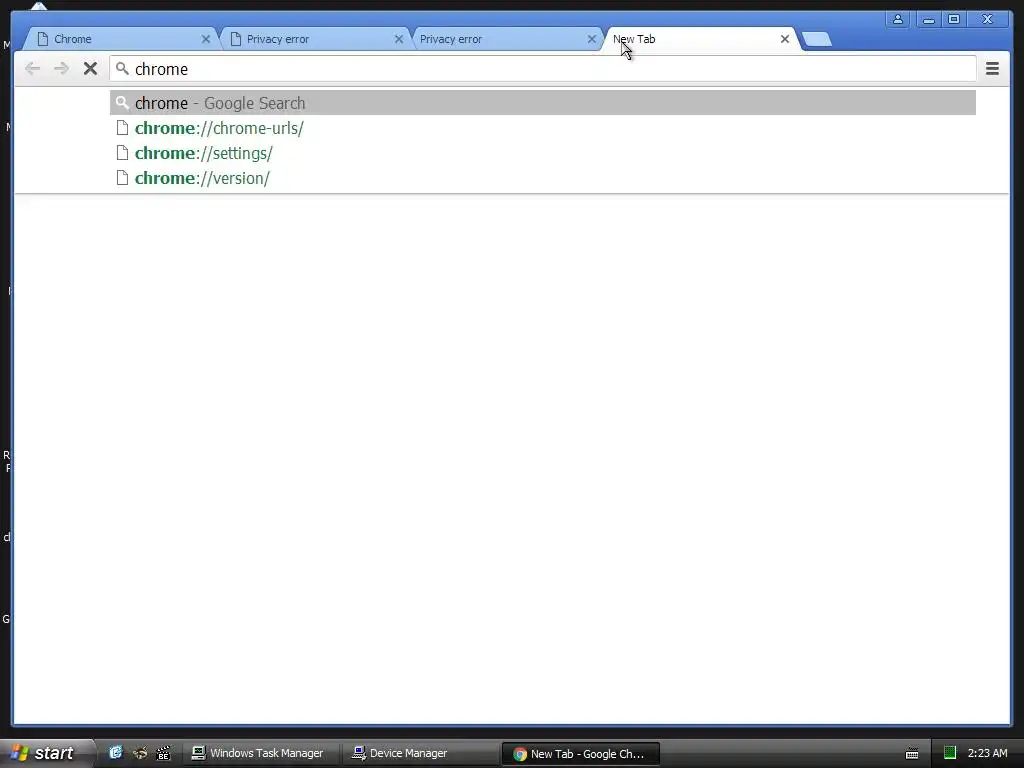Select the 'chrome - Google Search' suggestion

[543, 103]
